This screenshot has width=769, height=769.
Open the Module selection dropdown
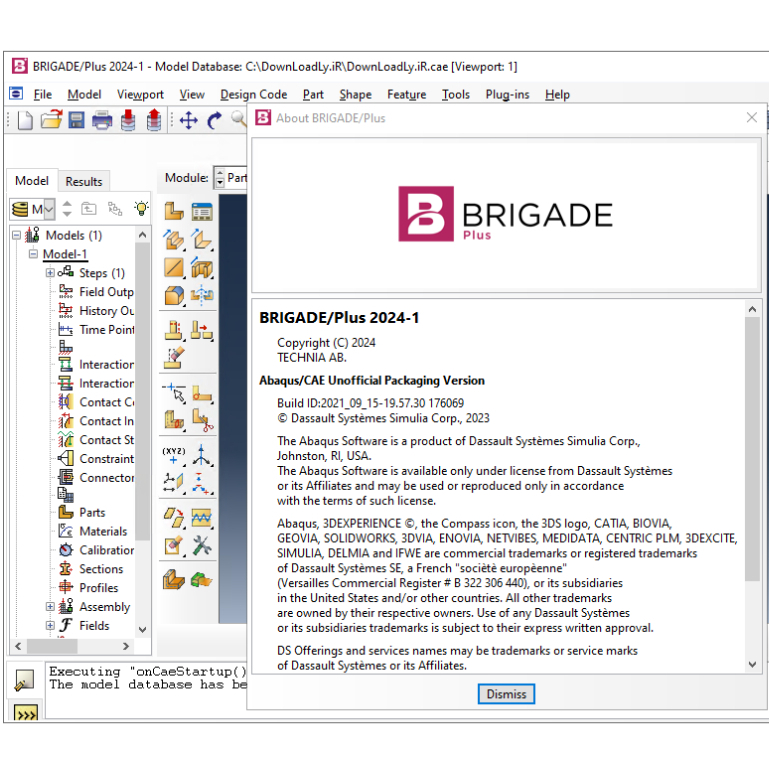[x=231, y=178]
